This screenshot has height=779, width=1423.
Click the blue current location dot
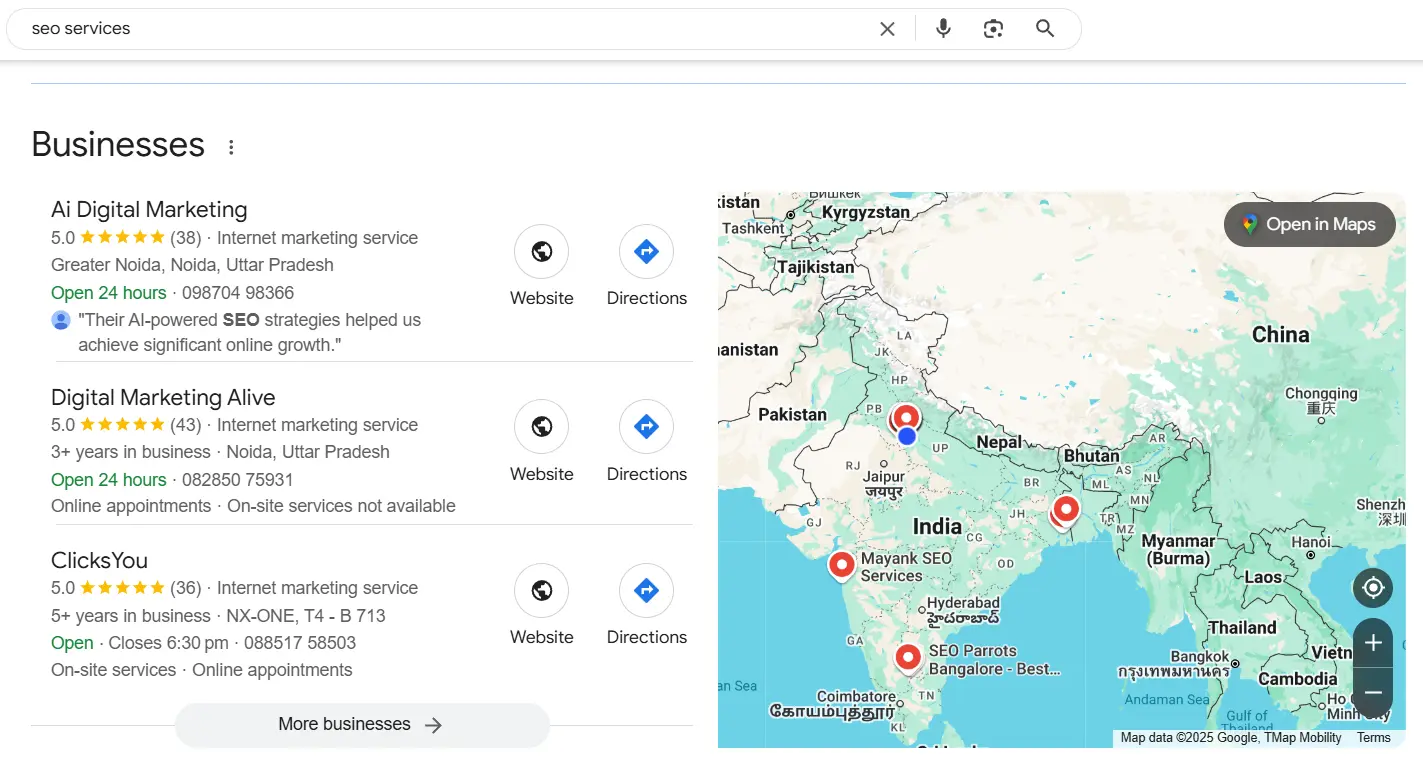pyautogui.click(x=907, y=436)
